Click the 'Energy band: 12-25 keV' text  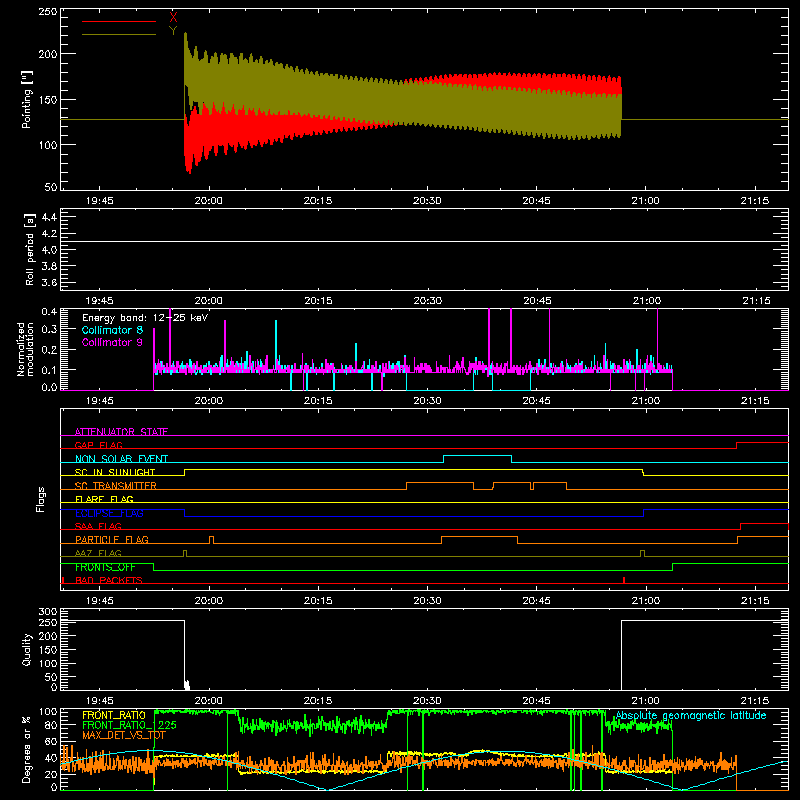tap(145, 318)
